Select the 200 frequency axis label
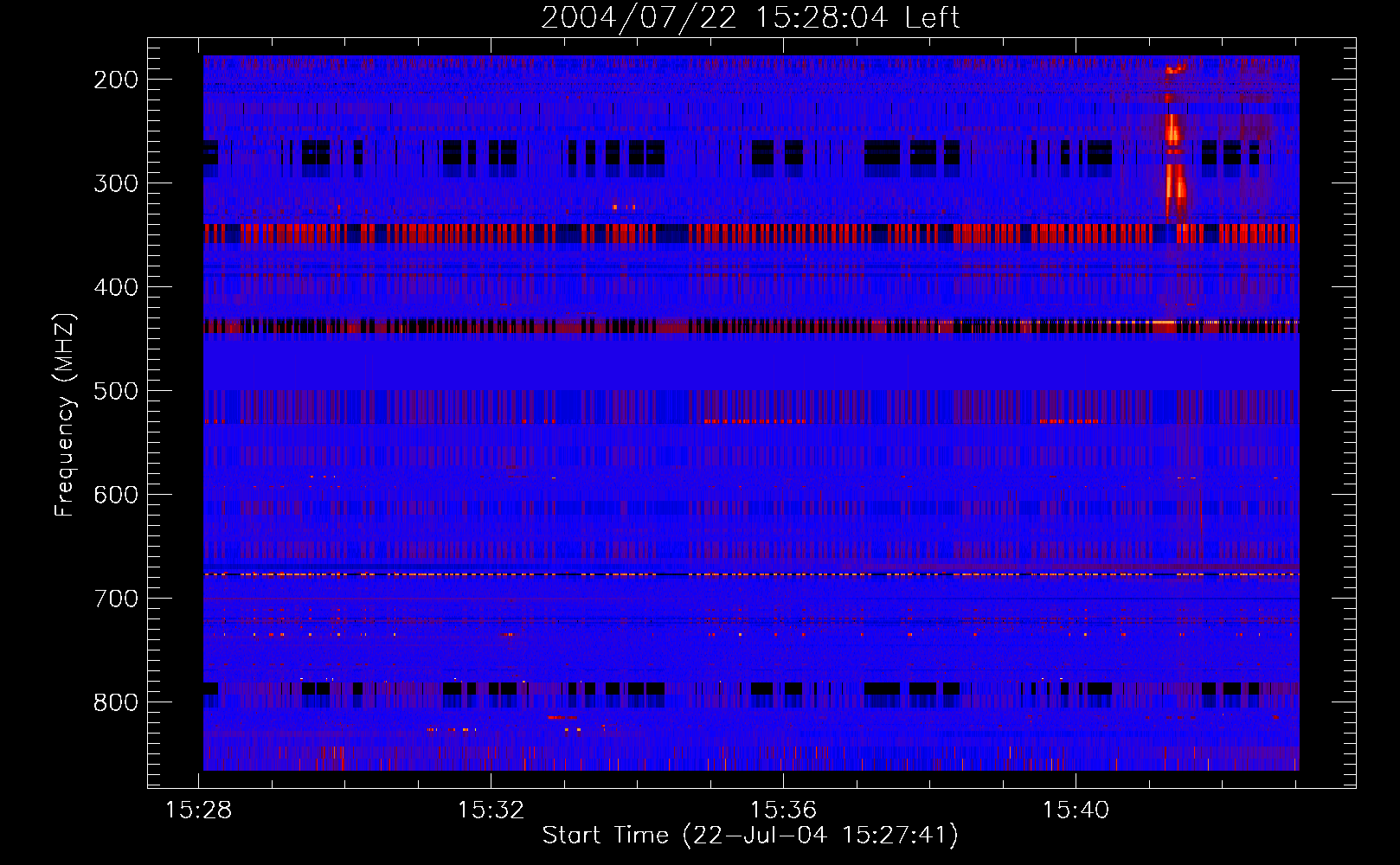Image resolution: width=1400 pixels, height=865 pixels. point(116,80)
